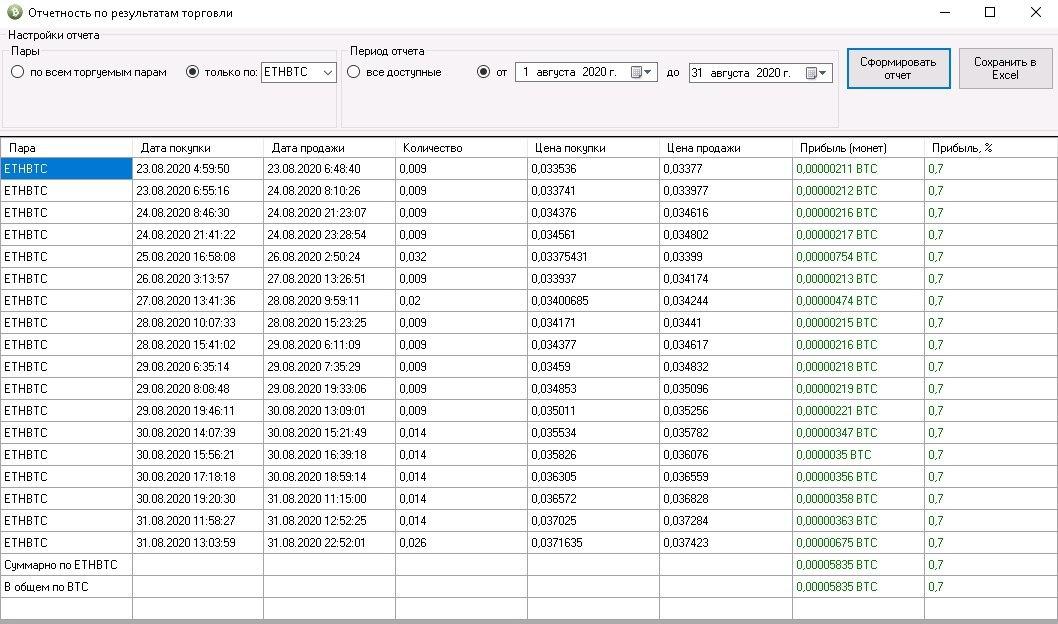Click 'Цена продажи' column header
The image size is (1058, 624).
point(726,148)
